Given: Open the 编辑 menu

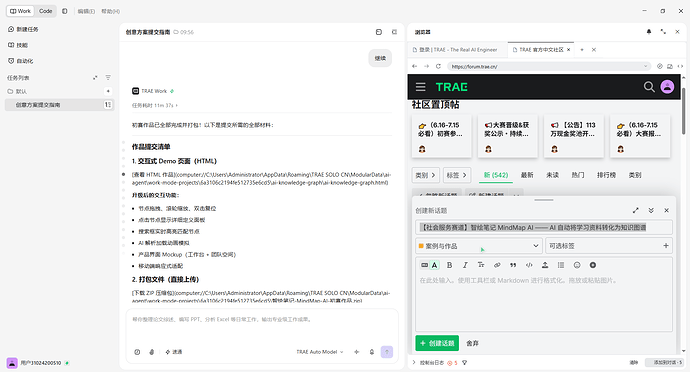Looking at the screenshot, I should tap(86, 11).
